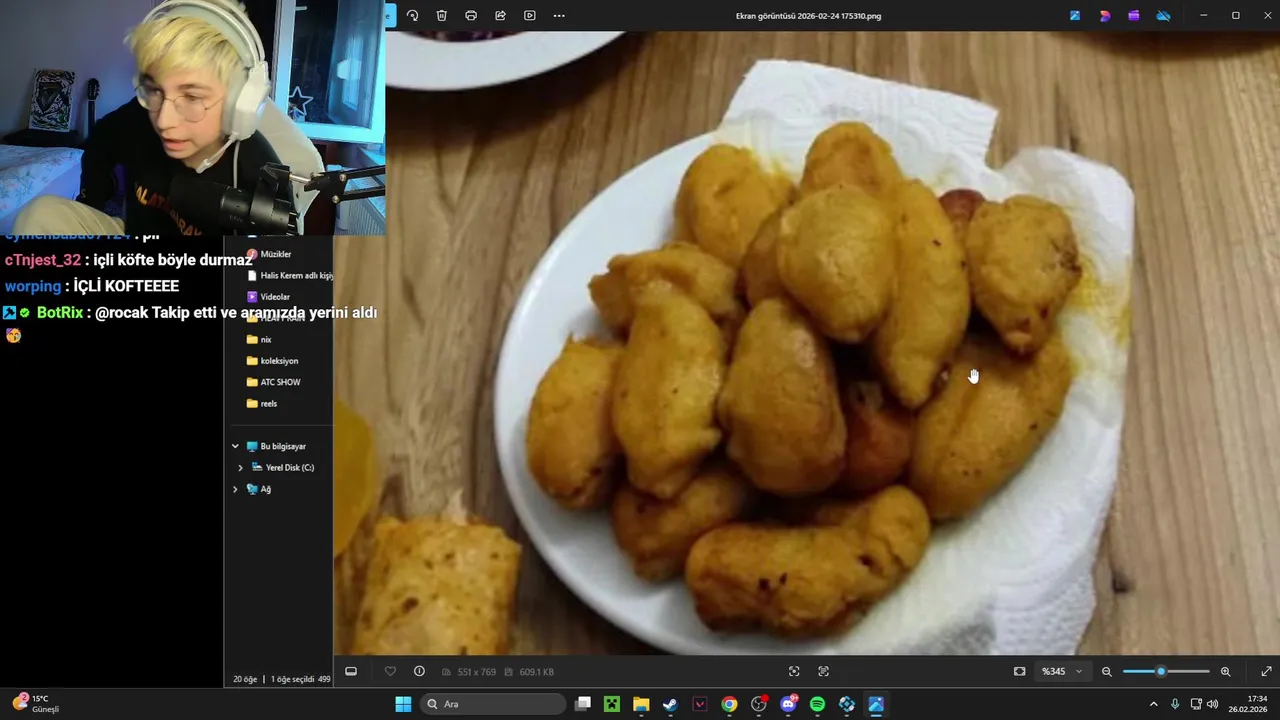This screenshot has width=1280, height=720.
Task: Enter fullscreen with the expand arrows icon
Action: tap(1266, 671)
